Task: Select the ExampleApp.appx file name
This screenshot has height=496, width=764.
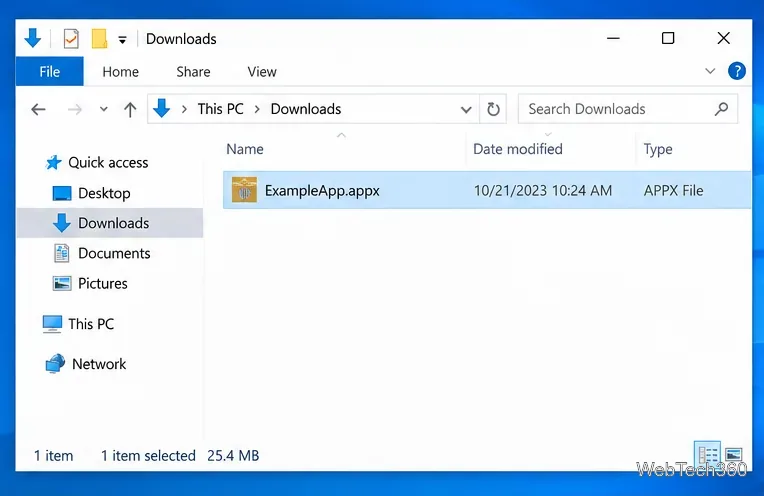Action: [322, 190]
